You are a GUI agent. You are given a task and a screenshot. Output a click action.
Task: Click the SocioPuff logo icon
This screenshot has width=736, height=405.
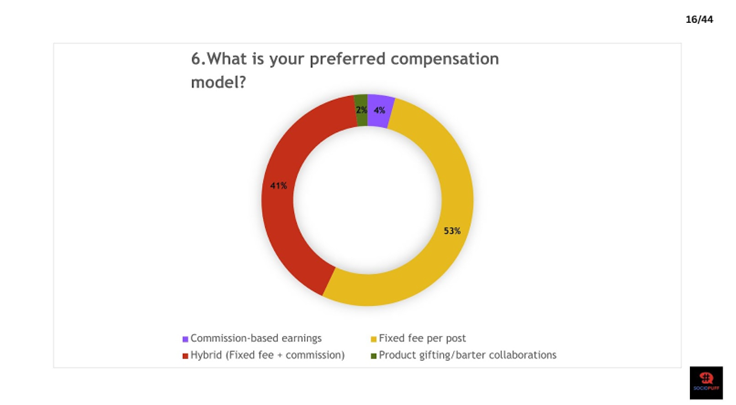pyautogui.click(x=706, y=383)
